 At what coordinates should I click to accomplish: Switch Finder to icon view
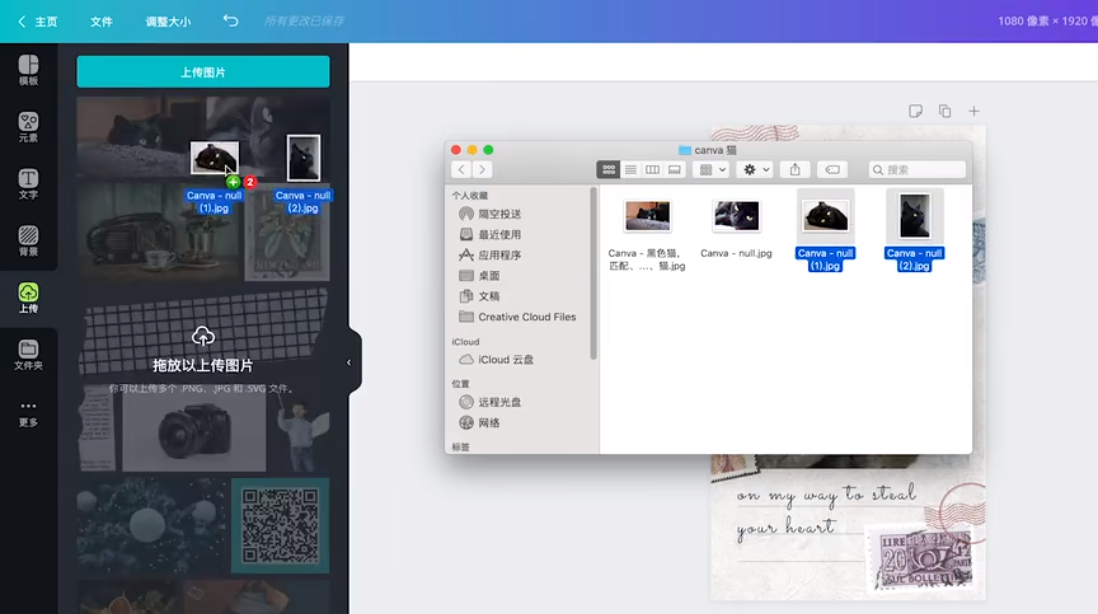point(608,169)
